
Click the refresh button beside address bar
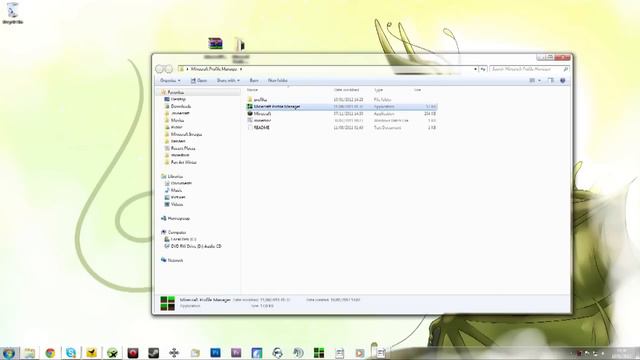(483, 69)
